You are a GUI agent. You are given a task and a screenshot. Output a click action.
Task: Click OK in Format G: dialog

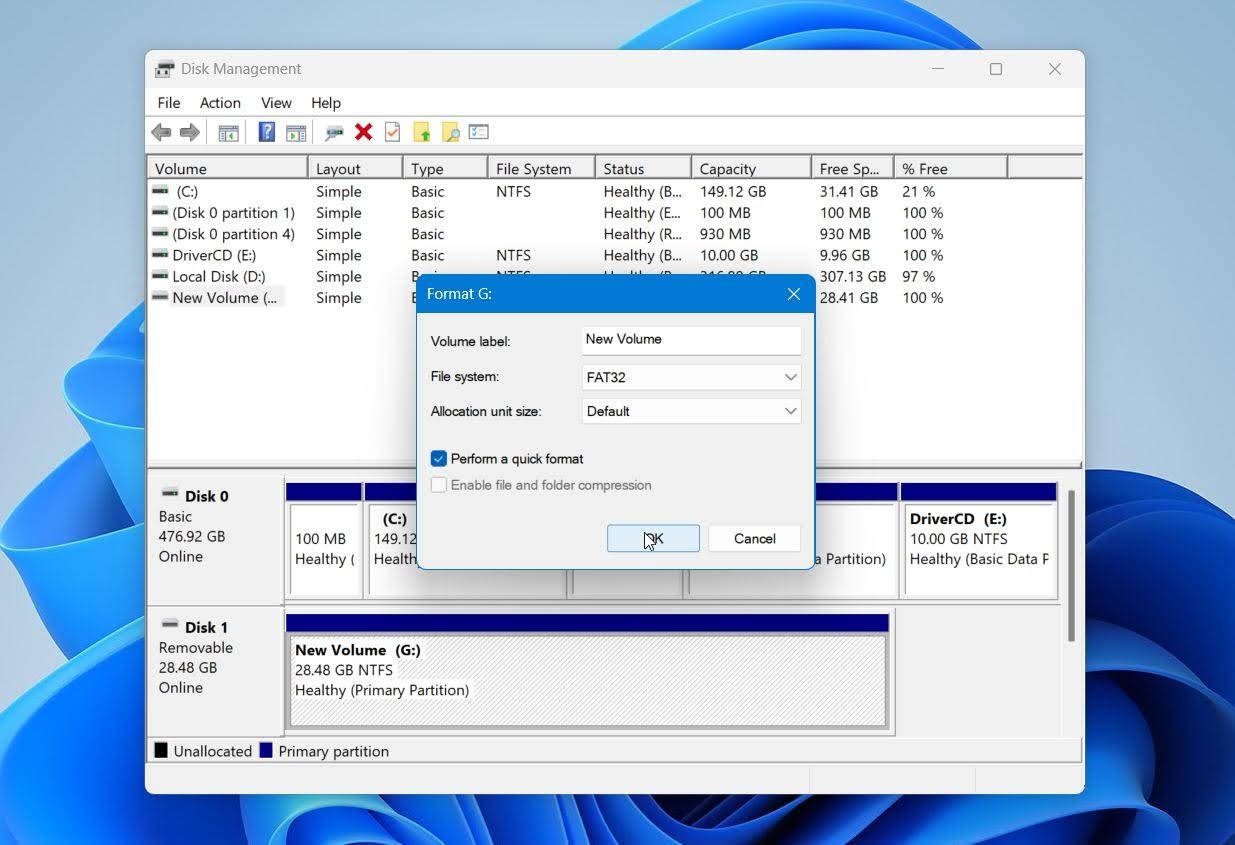pos(653,538)
